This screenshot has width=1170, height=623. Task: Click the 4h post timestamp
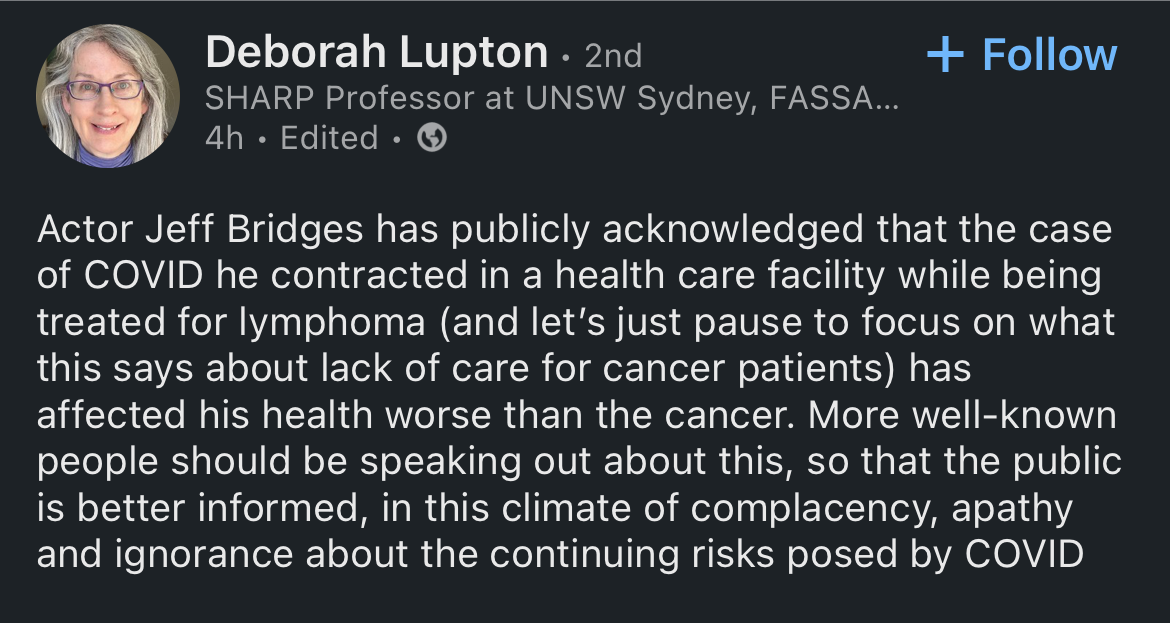tap(225, 138)
